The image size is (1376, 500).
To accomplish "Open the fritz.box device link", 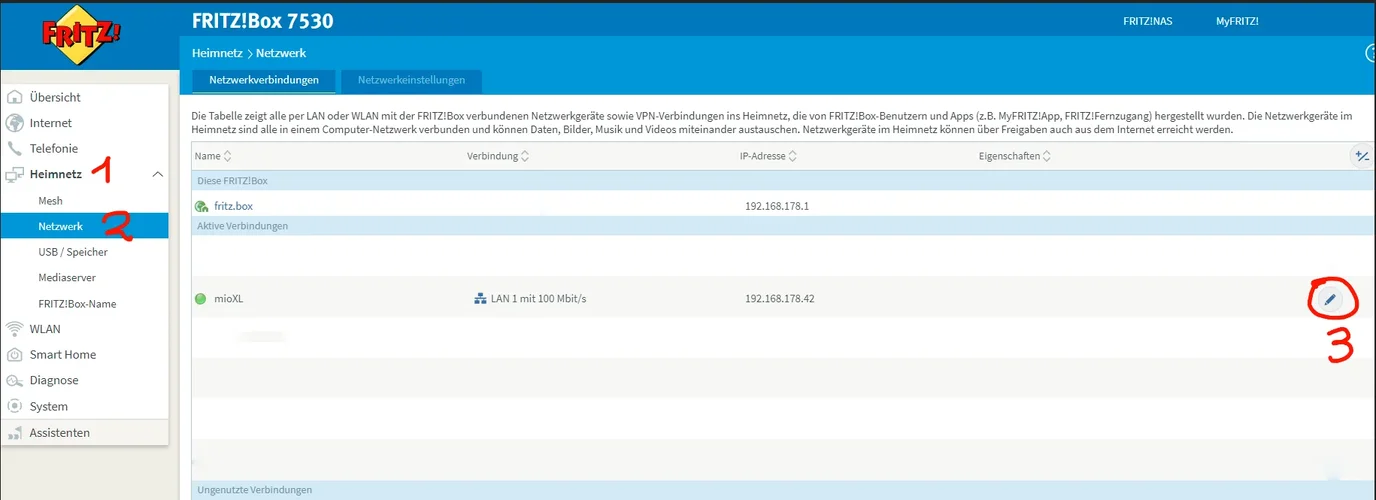I will click(x=234, y=206).
